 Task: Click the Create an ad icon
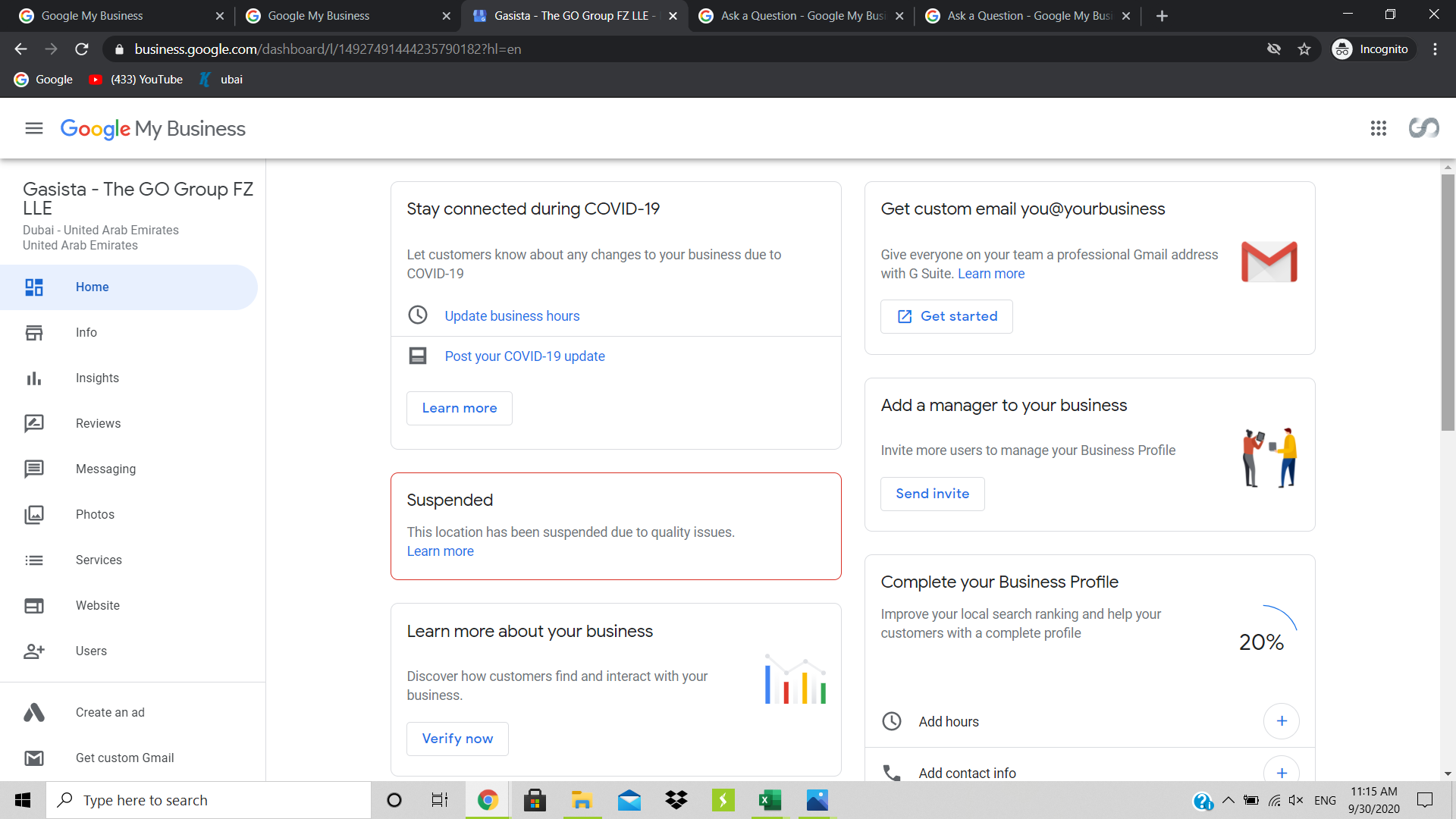click(x=34, y=713)
